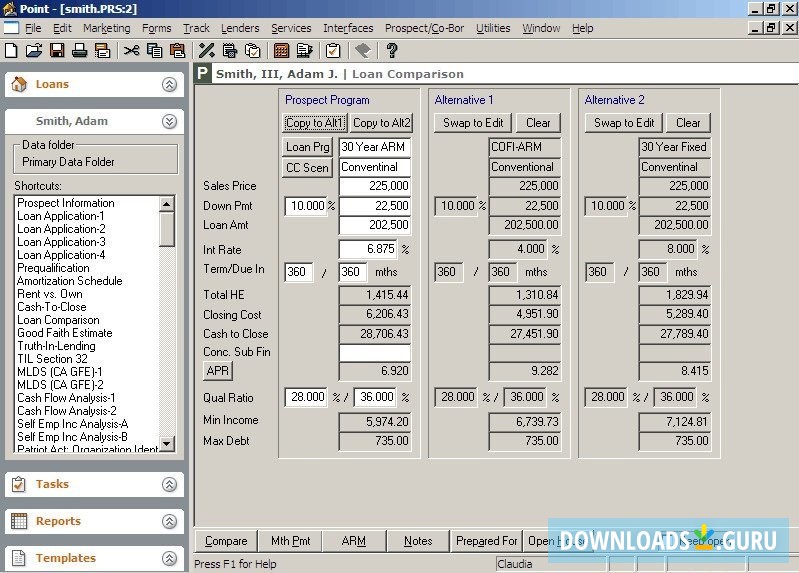Expand the Tasks panel
Viewport: 799px width, 573px height.
(169, 484)
